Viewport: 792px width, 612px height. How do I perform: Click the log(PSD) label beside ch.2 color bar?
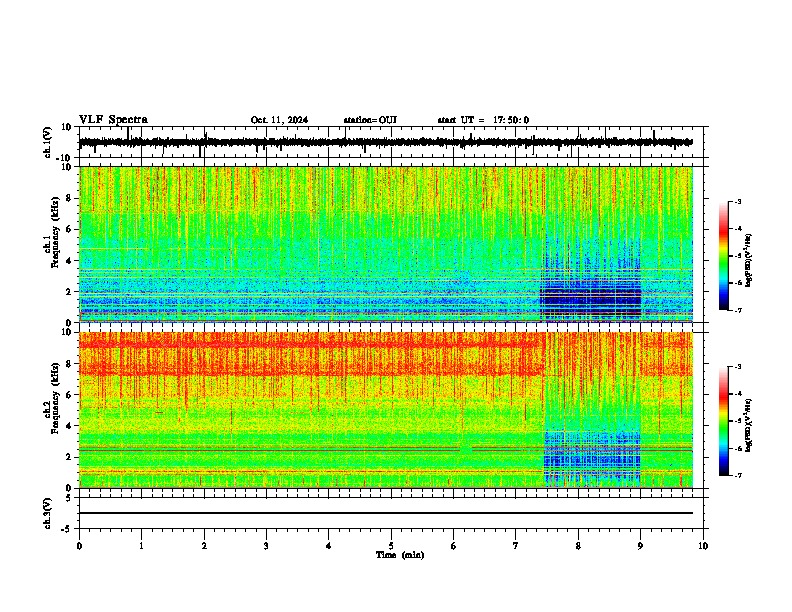click(x=749, y=425)
